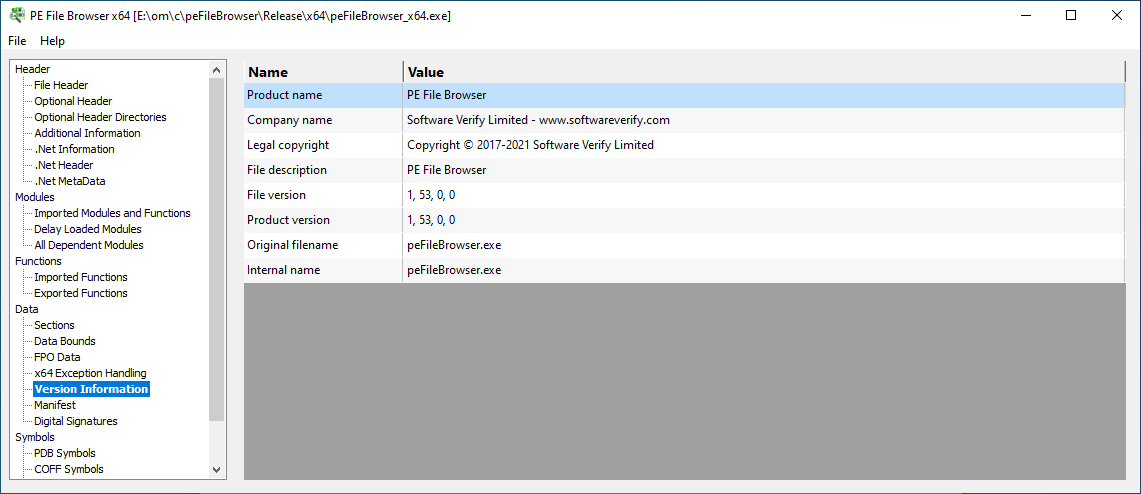Select File Header in the tree

pos(61,85)
